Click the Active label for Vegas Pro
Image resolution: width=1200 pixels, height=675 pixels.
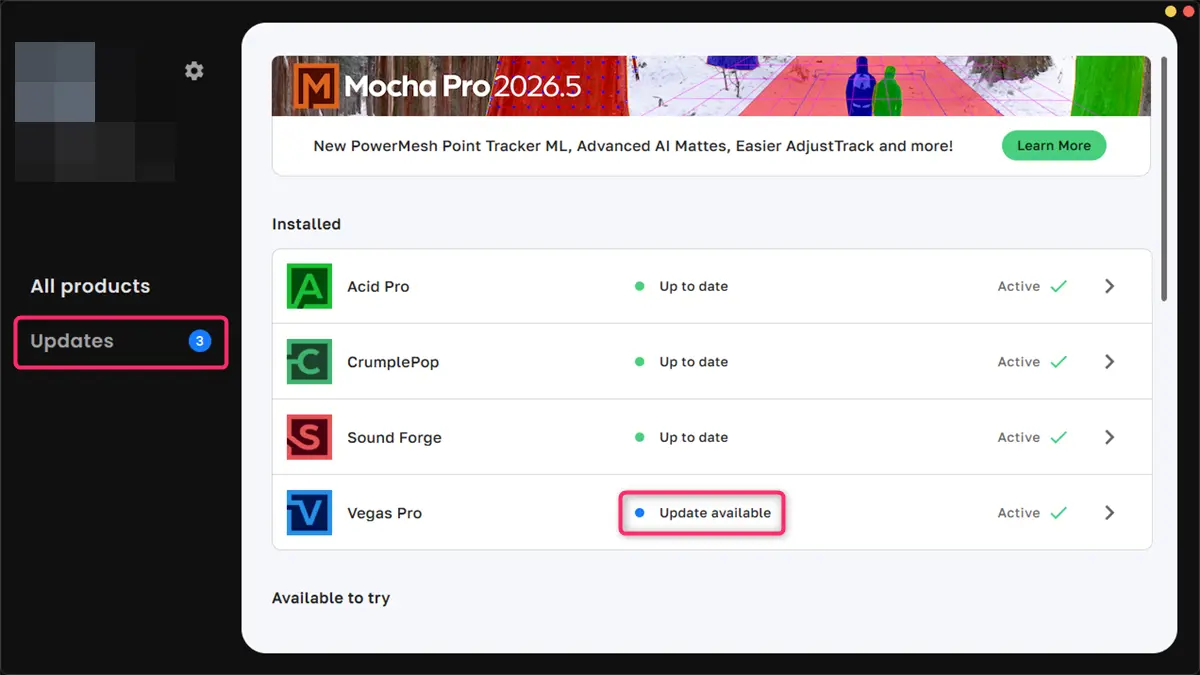(x=1019, y=513)
